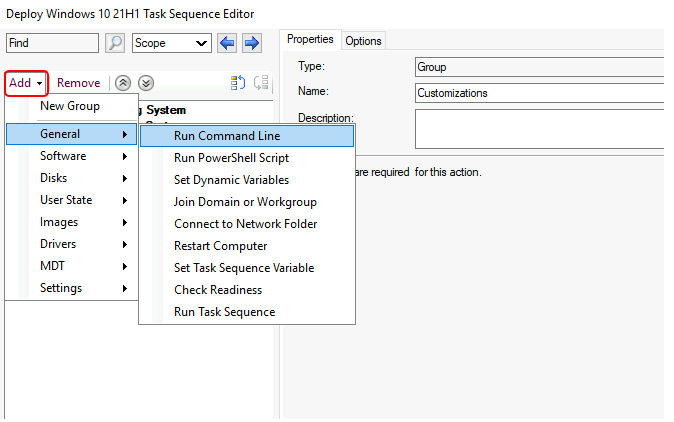Click the Name field containing Customizations
Viewport: 674px width, 422px height.
tap(539, 93)
